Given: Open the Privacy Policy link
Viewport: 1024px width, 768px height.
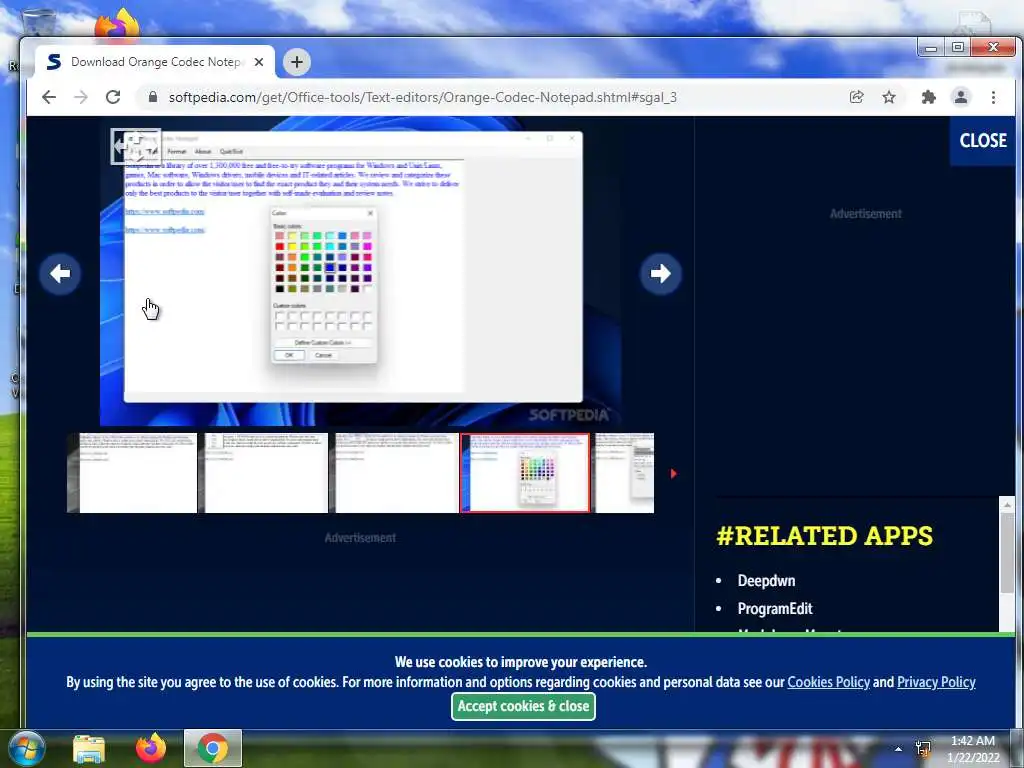Looking at the screenshot, I should click(x=936, y=682).
